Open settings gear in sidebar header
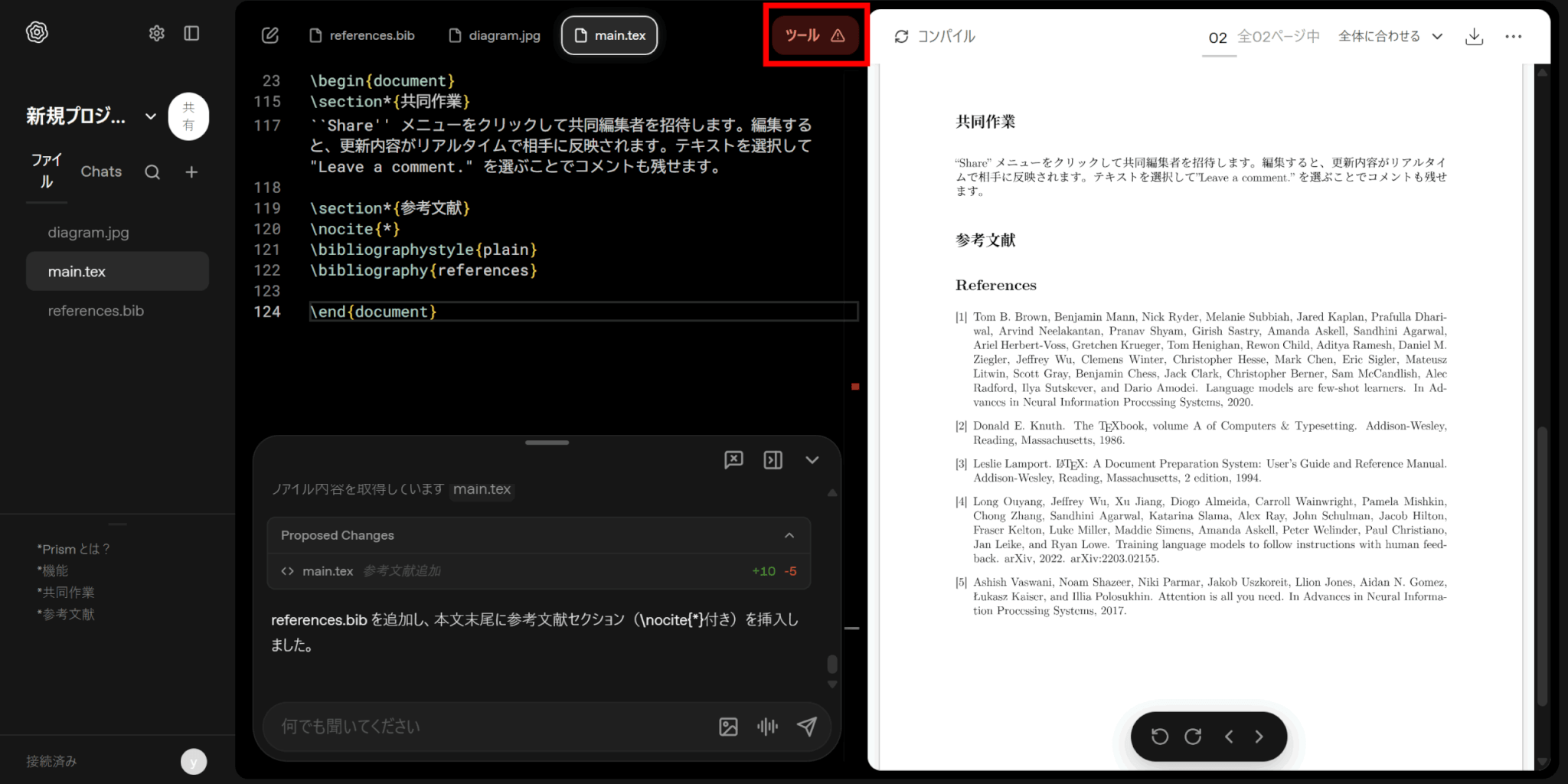 pos(157,33)
